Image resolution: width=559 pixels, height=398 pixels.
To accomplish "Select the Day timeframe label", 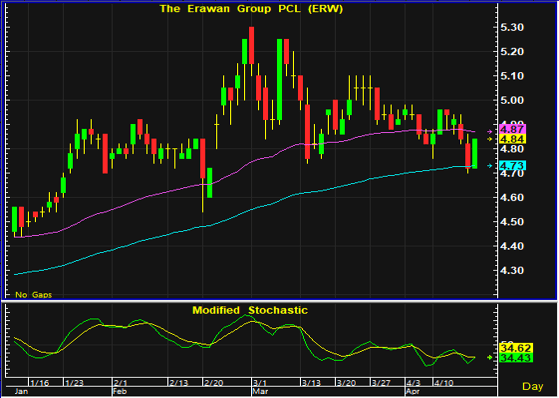I will (533, 386).
